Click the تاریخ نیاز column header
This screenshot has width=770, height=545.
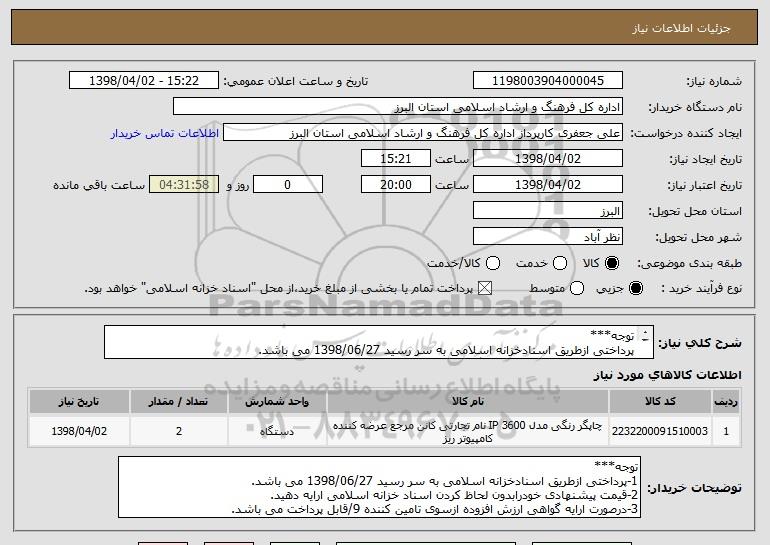(79, 402)
